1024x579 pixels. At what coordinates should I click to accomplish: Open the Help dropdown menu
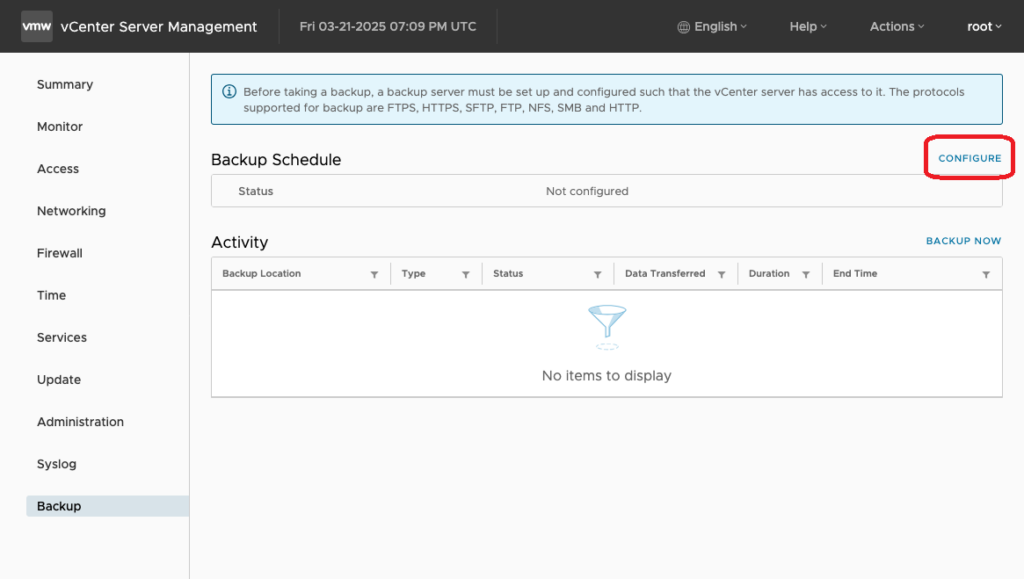tap(808, 27)
